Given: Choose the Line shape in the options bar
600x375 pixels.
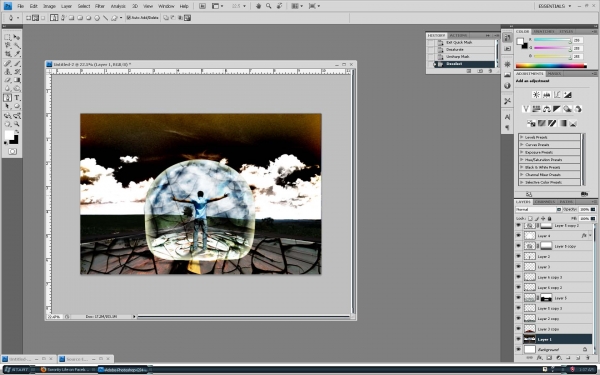Looking at the screenshot, I should pos(106,18).
